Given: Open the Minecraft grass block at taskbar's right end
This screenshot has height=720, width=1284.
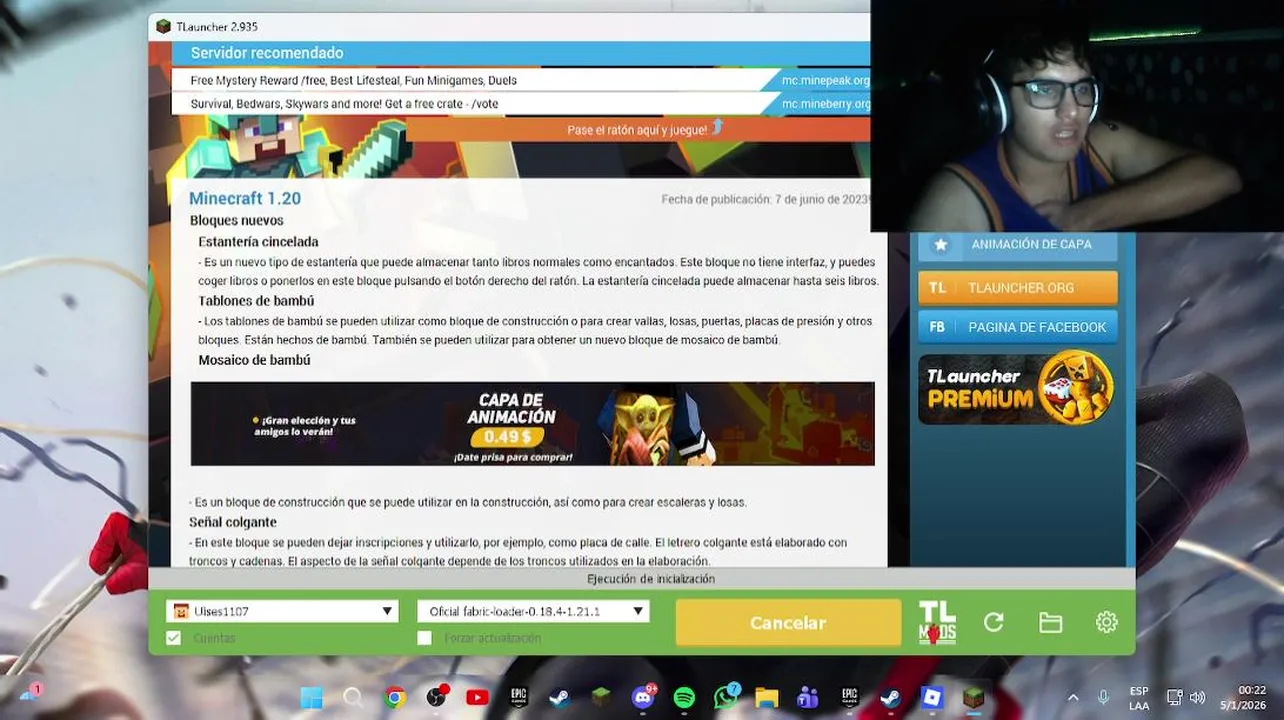Looking at the screenshot, I should [x=973, y=697].
